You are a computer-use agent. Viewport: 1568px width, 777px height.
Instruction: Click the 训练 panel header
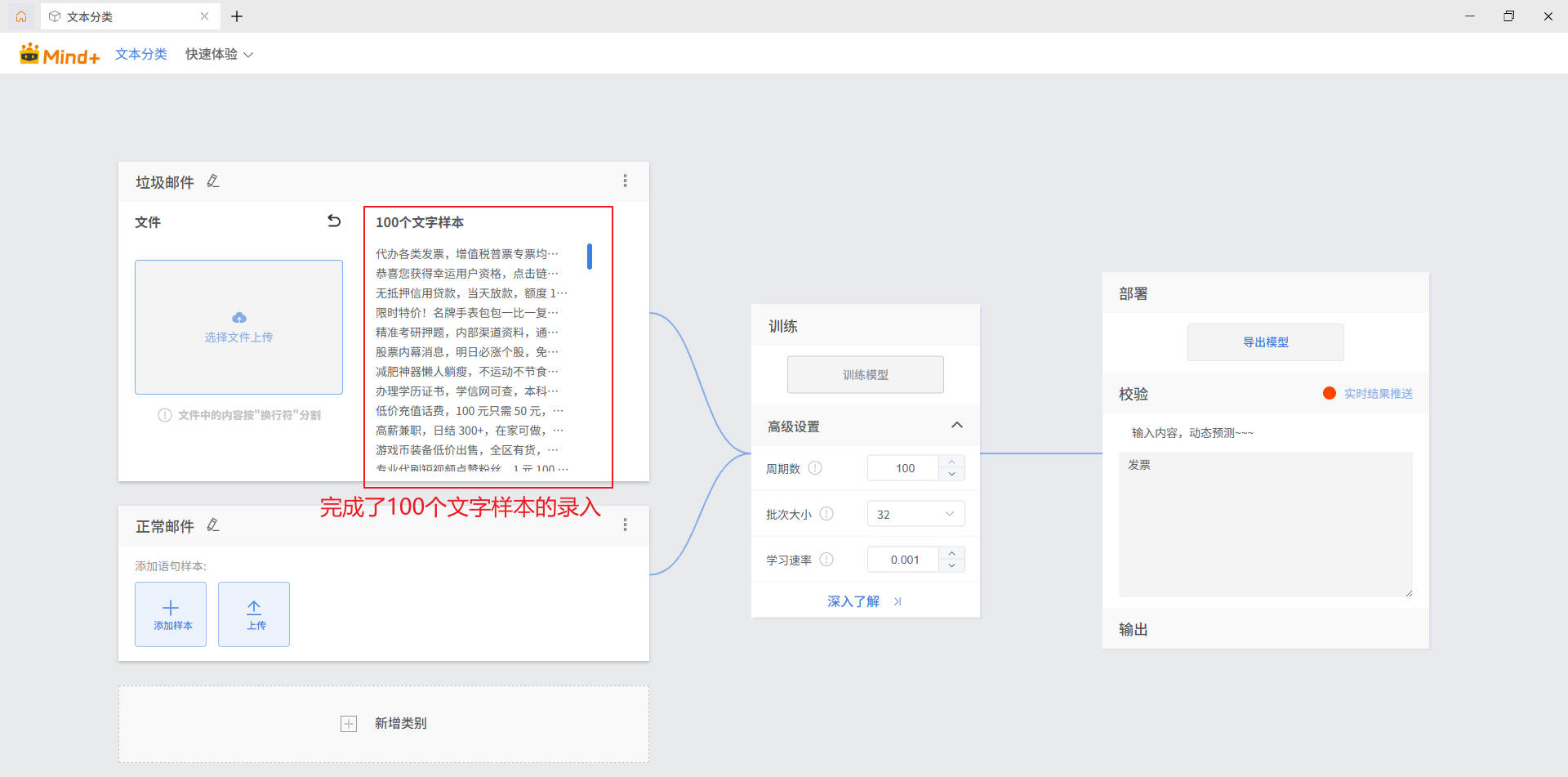tap(866, 326)
